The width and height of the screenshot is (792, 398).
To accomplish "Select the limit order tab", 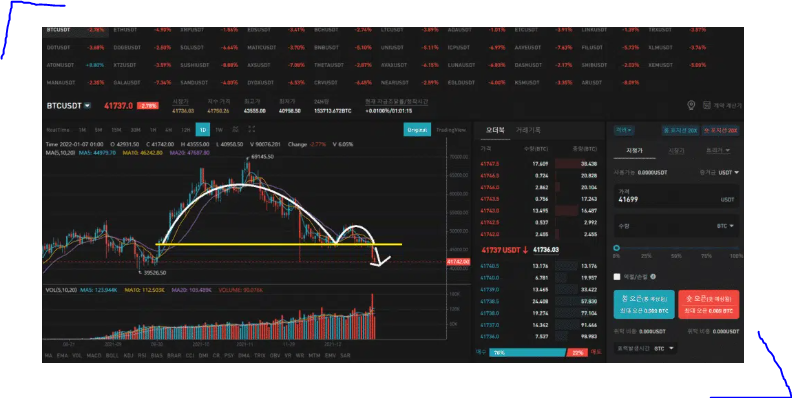I will coord(634,151).
